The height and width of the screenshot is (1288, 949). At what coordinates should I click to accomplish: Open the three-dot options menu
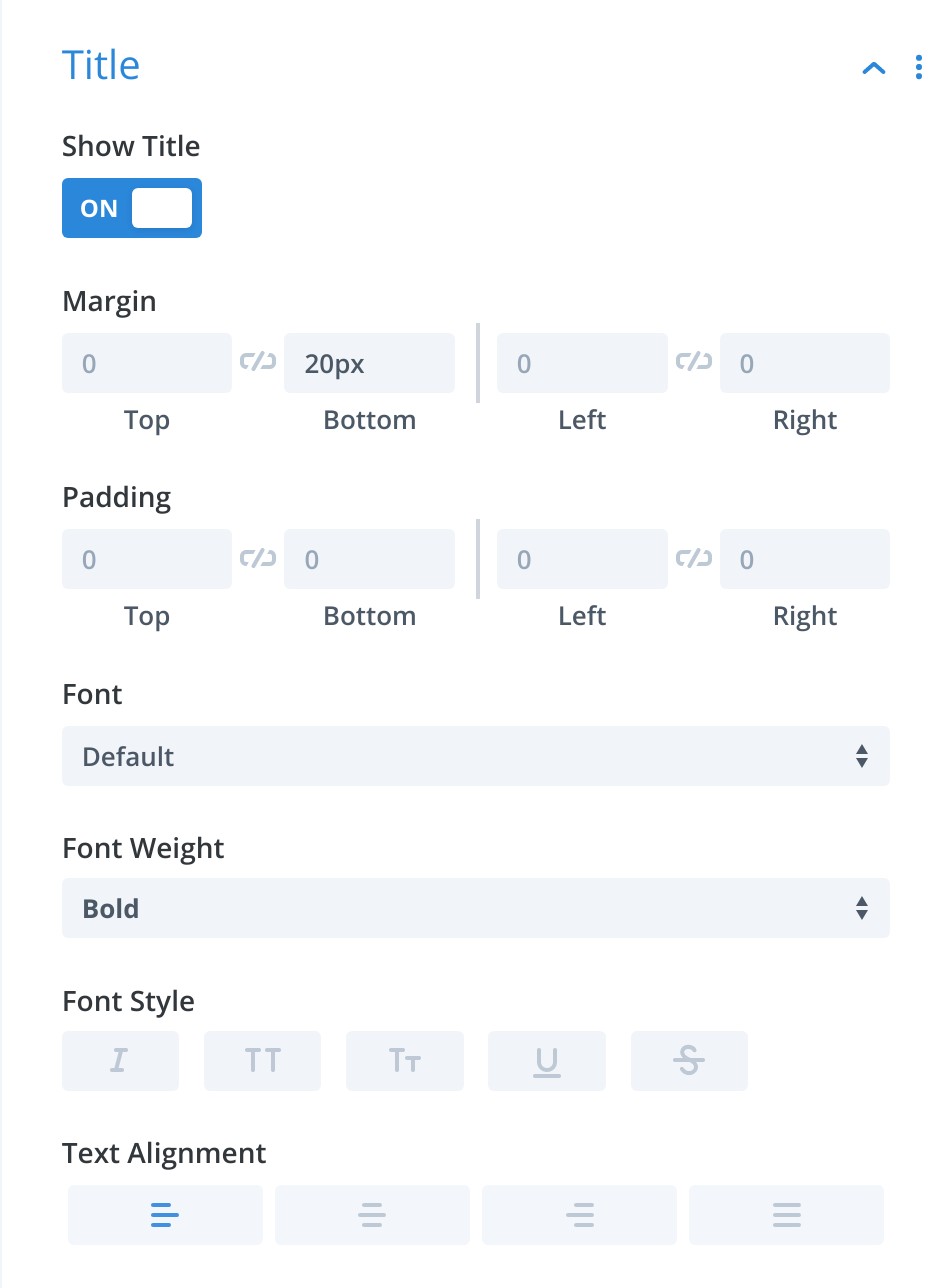[919, 68]
